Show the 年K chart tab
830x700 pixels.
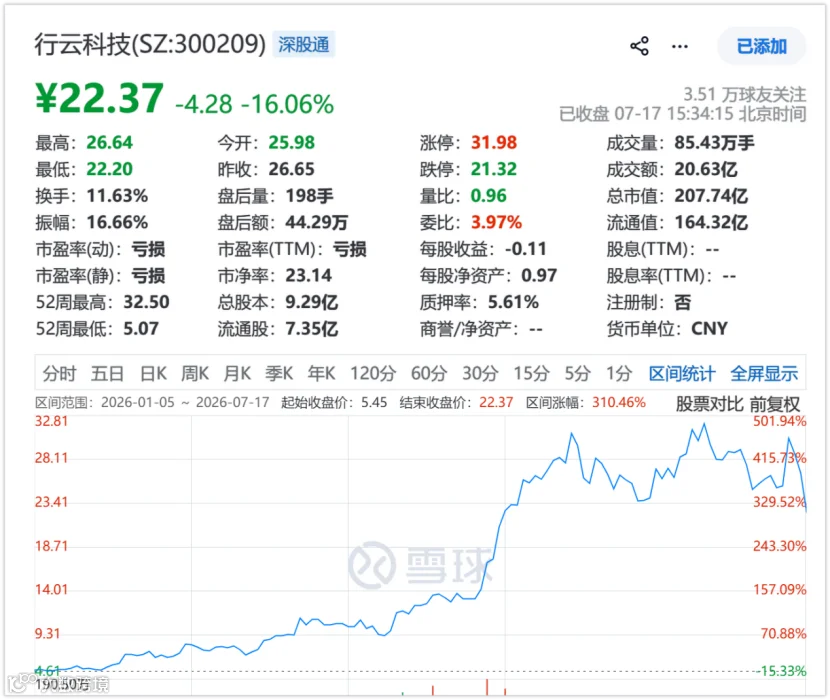point(321,373)
